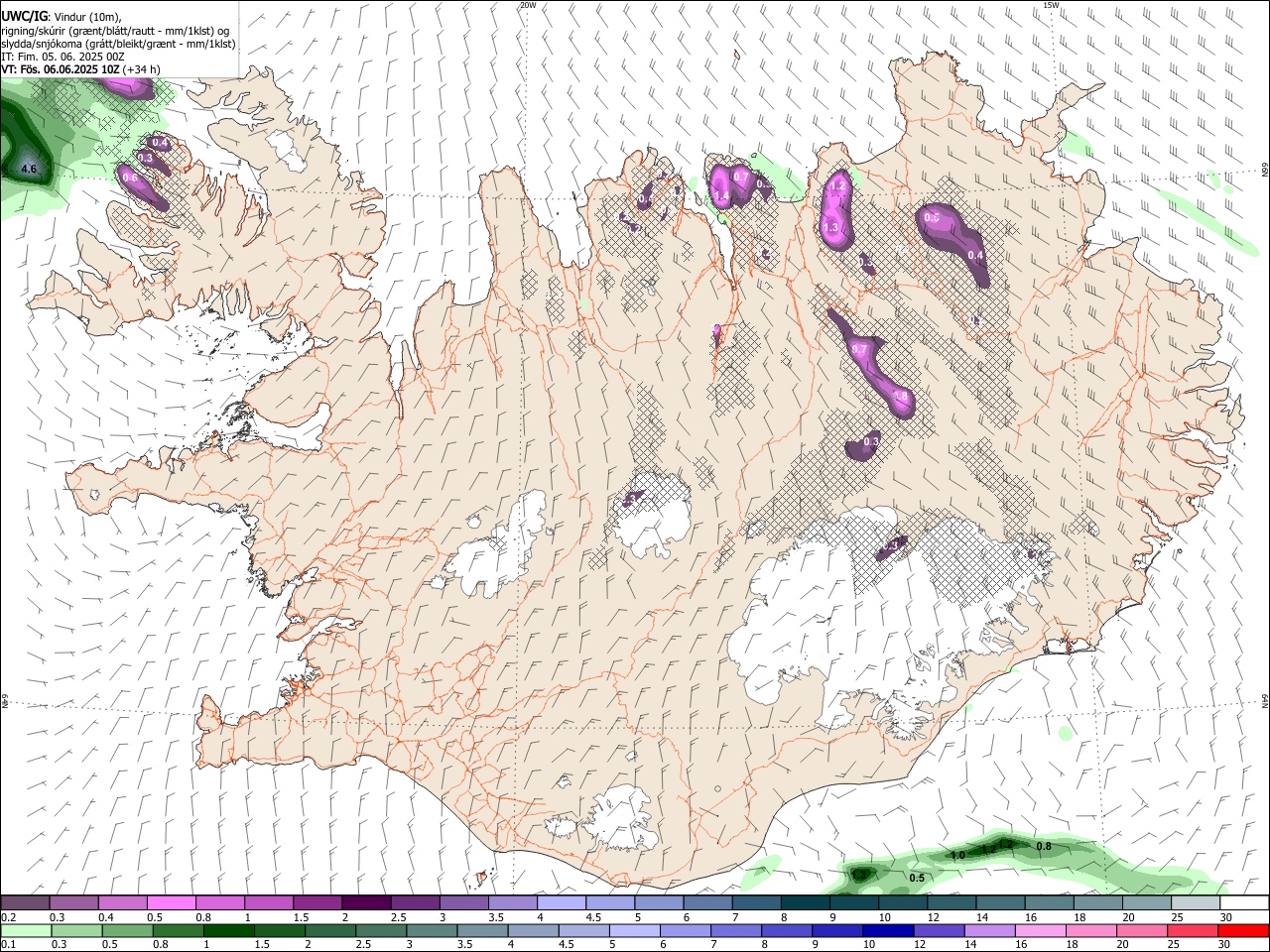Click the 0.1 label on the rain legend
Viewport: 1270px width, 952px height.
[8, 945]
